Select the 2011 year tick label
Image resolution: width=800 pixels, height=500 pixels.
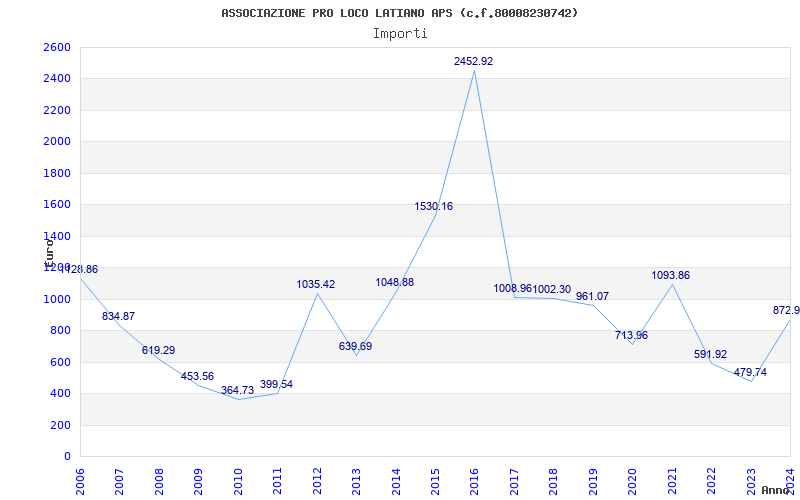point(277,481)
